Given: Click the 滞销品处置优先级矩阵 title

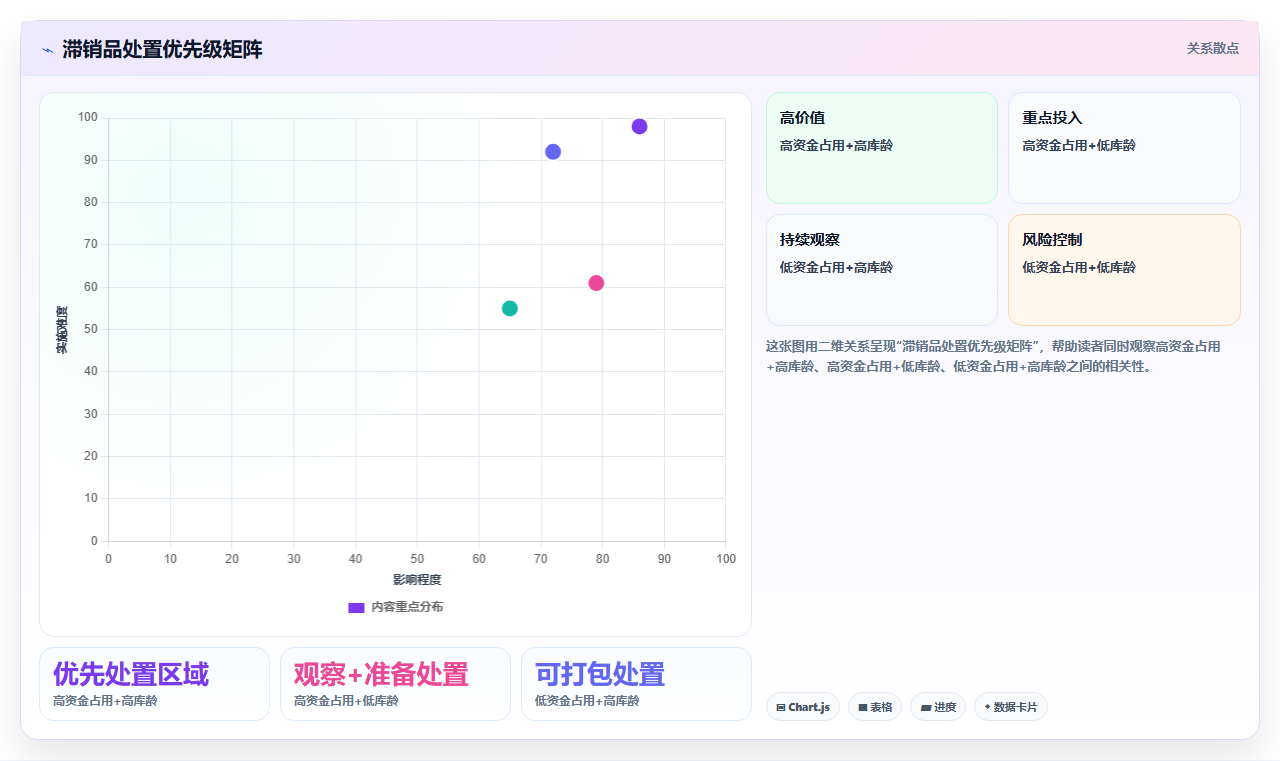Looking at the screenshot, I should click(x=162, y=49).
